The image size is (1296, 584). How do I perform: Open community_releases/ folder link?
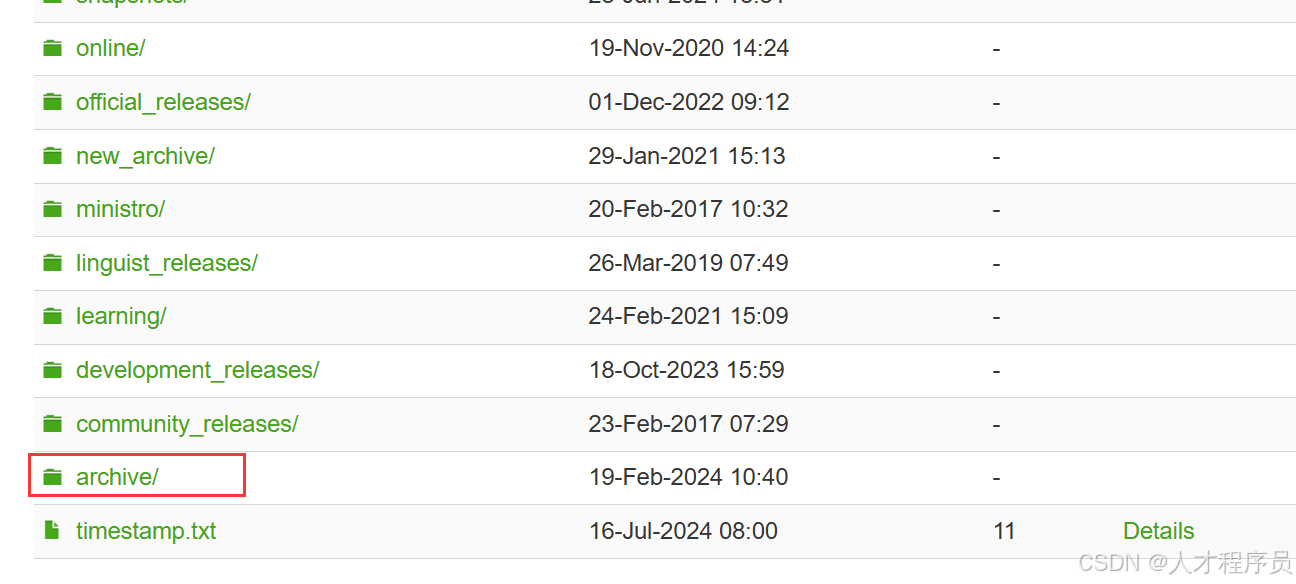tap(187, 424)
